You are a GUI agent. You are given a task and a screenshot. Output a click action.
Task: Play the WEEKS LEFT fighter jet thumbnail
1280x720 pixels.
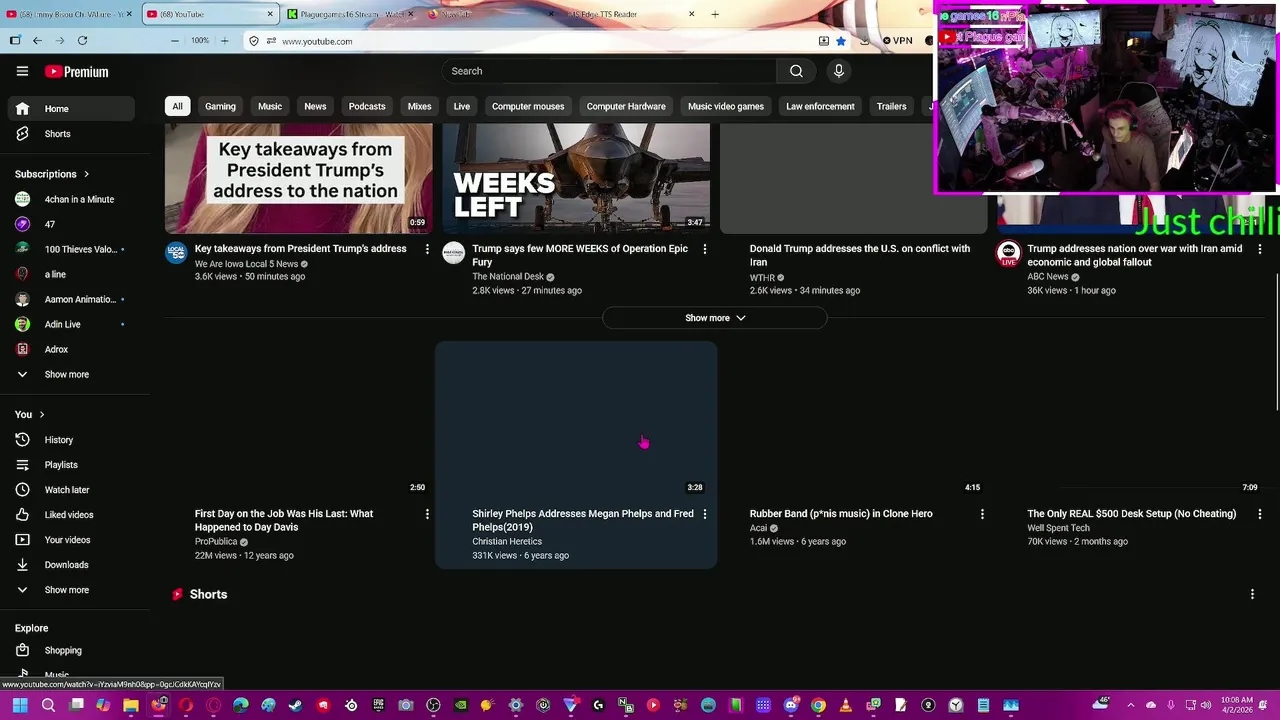576,178
